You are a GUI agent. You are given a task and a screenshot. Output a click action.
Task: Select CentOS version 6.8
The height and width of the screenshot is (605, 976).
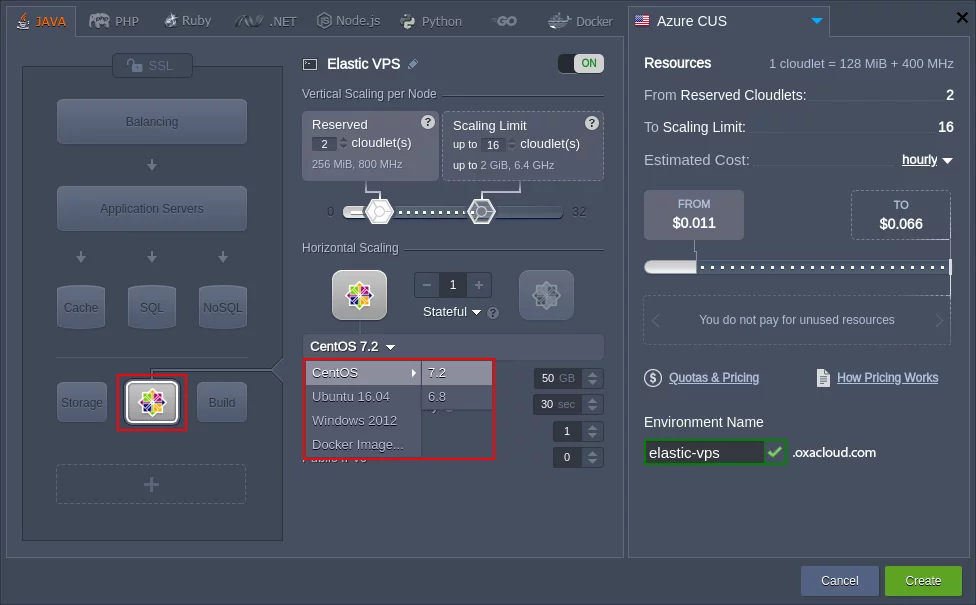point(457,396)
